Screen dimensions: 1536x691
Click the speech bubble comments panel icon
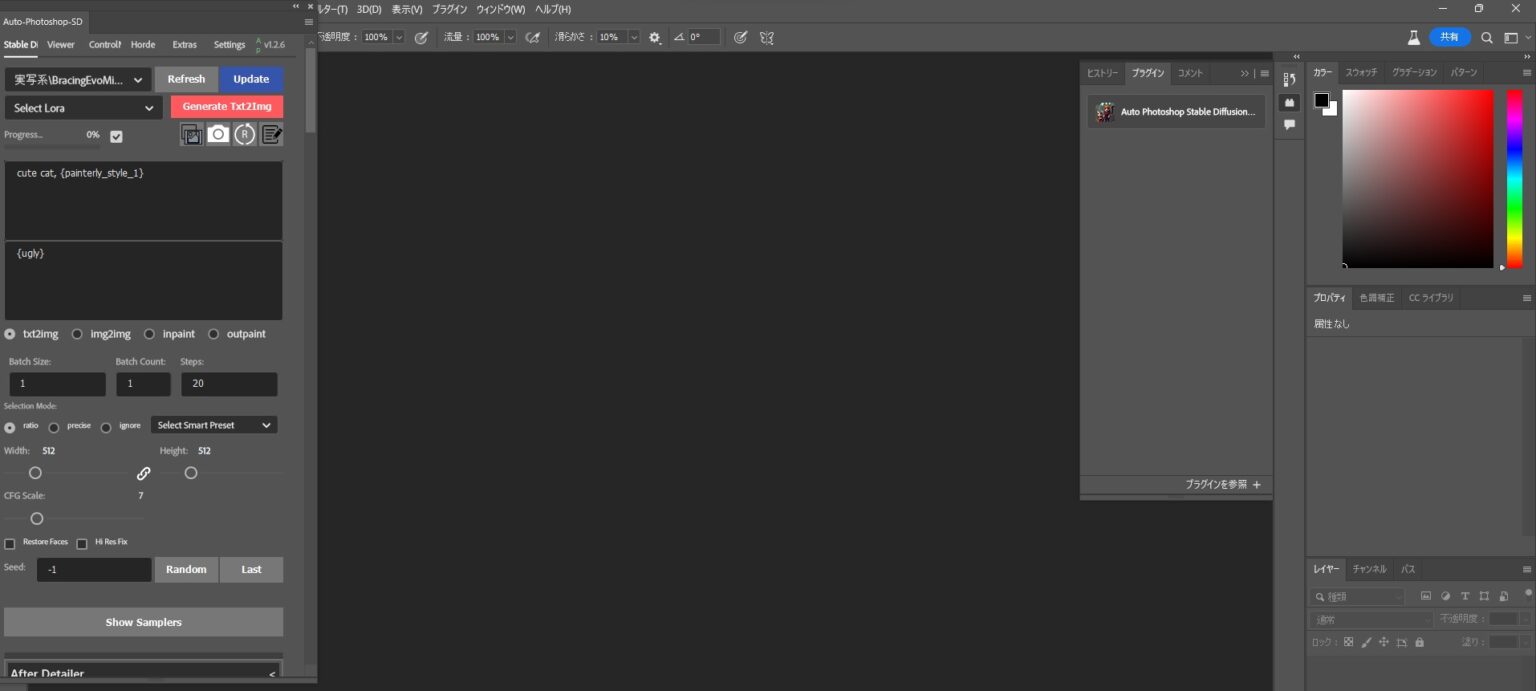[x=1290, y=125]
